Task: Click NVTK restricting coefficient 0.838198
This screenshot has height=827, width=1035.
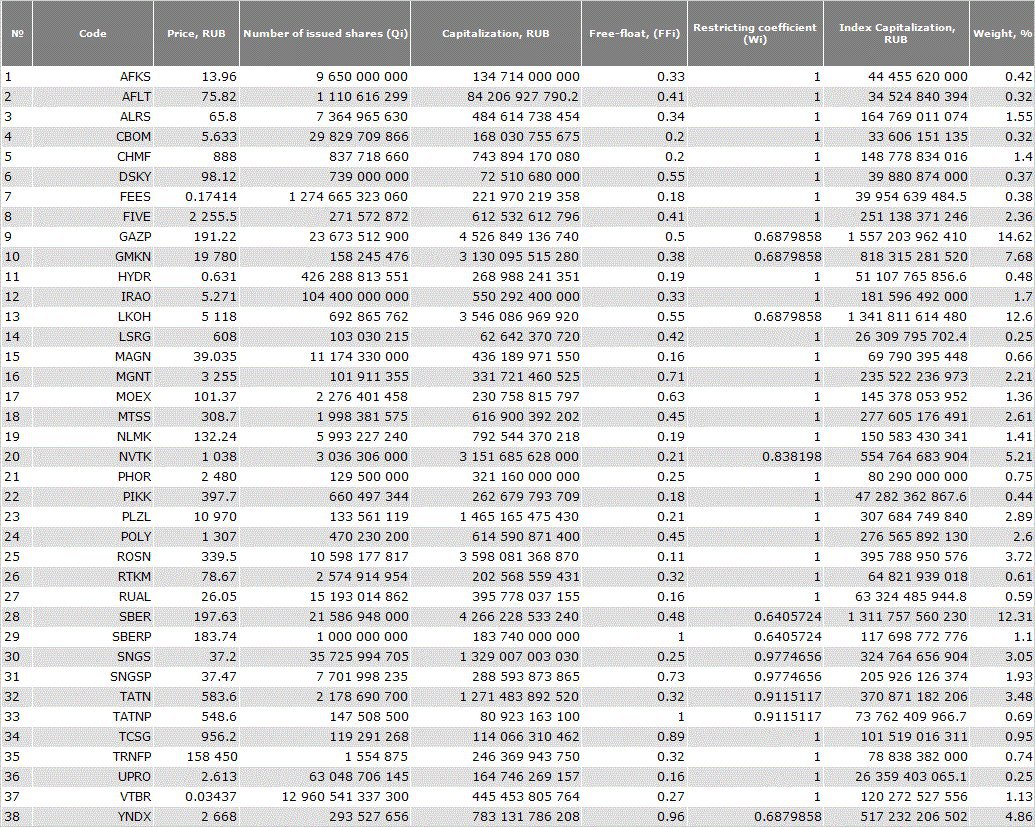Action: [791, 456]
